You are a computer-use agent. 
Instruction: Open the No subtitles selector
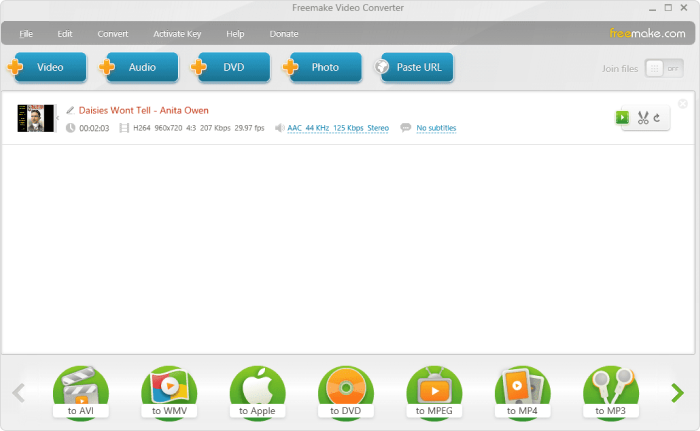point(436,128)
